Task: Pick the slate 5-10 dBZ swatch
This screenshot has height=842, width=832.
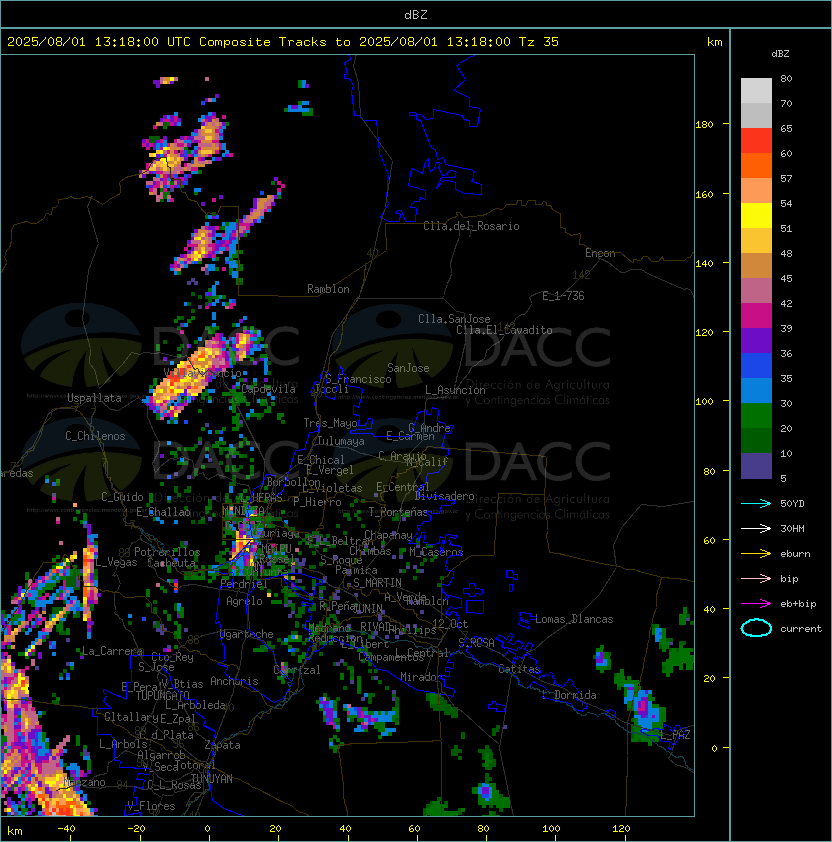Action: [756, 466]
